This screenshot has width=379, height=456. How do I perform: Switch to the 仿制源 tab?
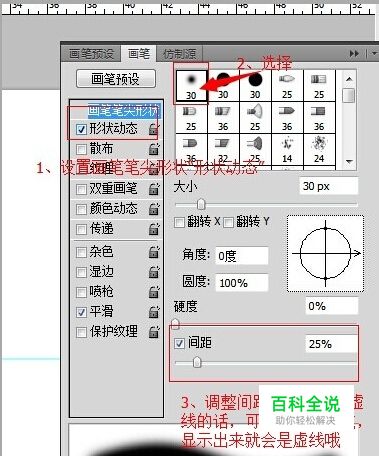pos(179,54)
